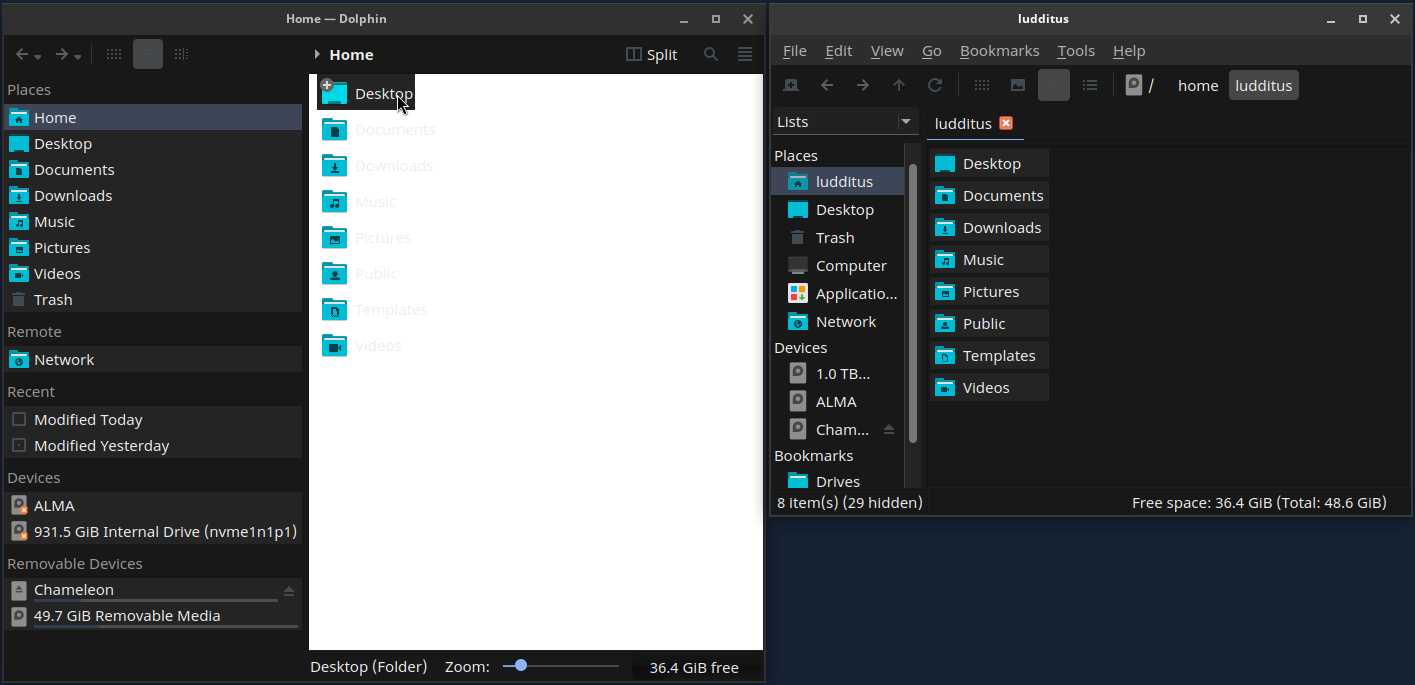This screenshot has width=1415, height=685.
Task: Switch Dolphin to icons view mode
Action: click(x=114, y=55)
